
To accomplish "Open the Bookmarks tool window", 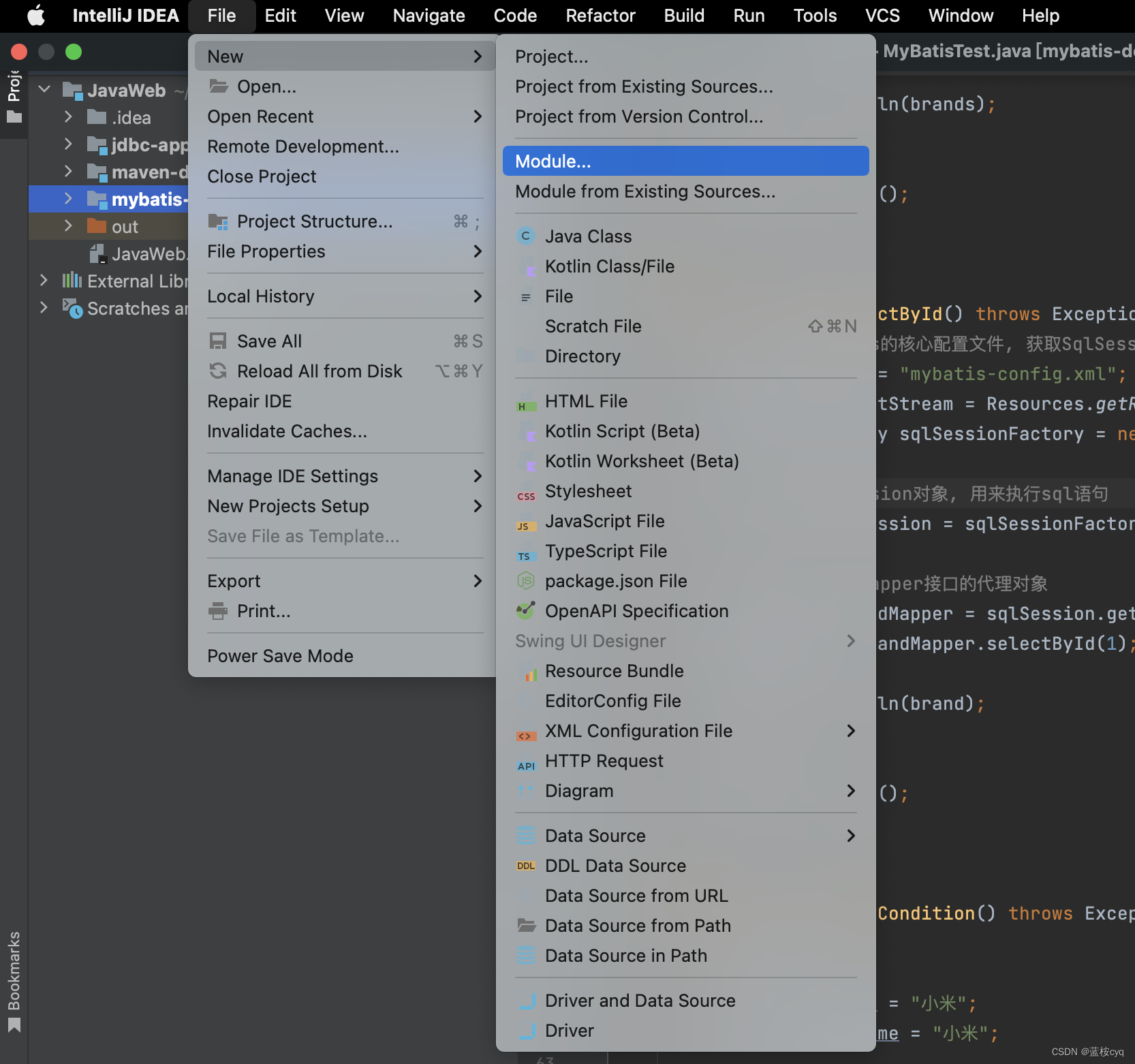I will tap(14, 981).
